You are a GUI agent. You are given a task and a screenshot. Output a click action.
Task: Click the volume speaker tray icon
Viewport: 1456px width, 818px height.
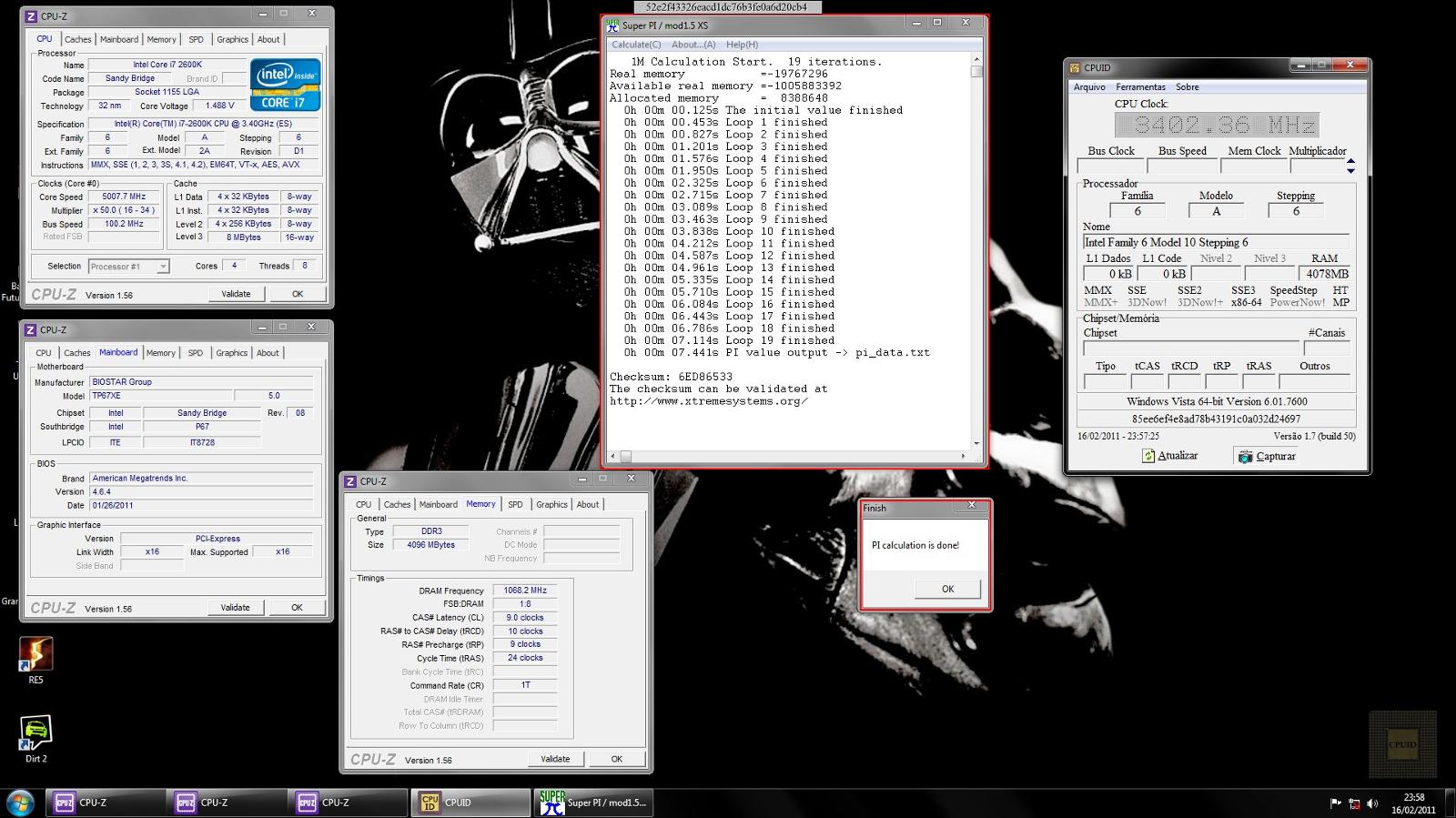click(1372, 803)
